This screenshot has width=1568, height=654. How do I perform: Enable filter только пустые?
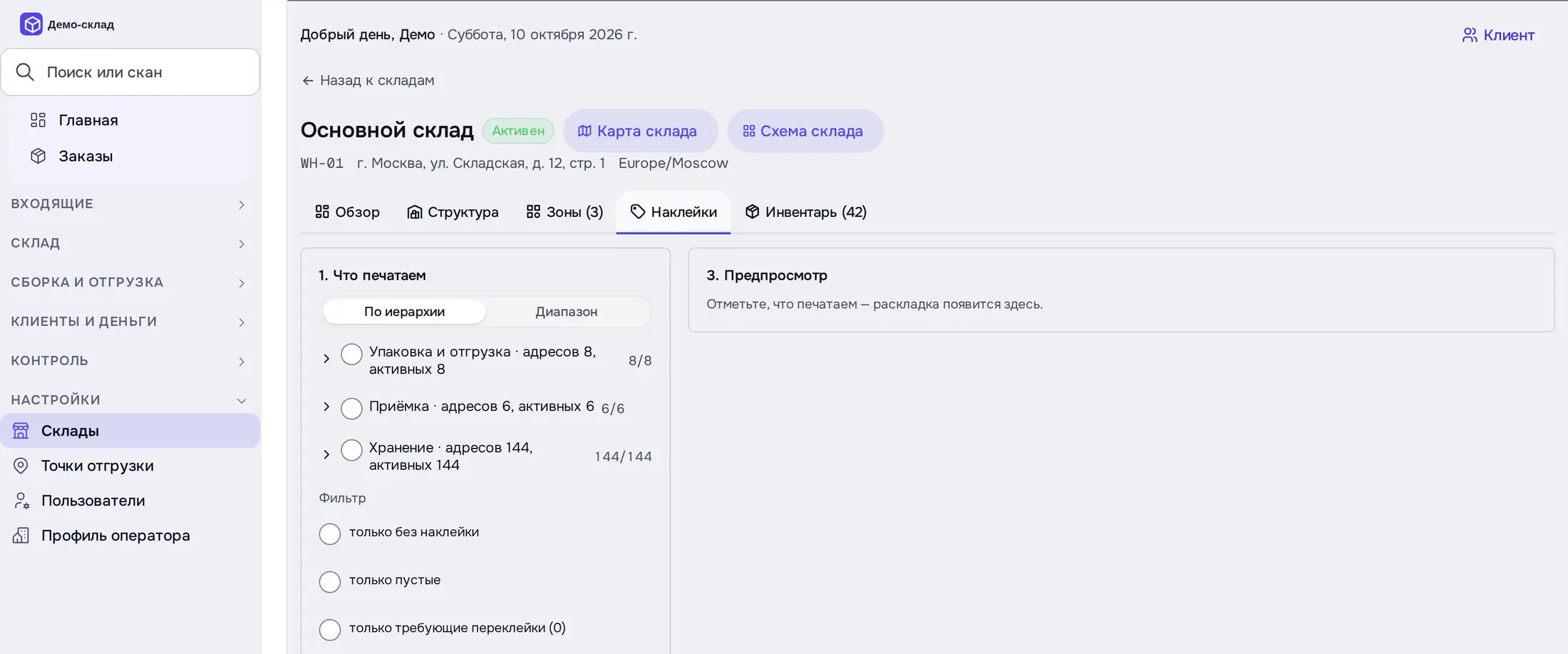[x=330, y=582]
